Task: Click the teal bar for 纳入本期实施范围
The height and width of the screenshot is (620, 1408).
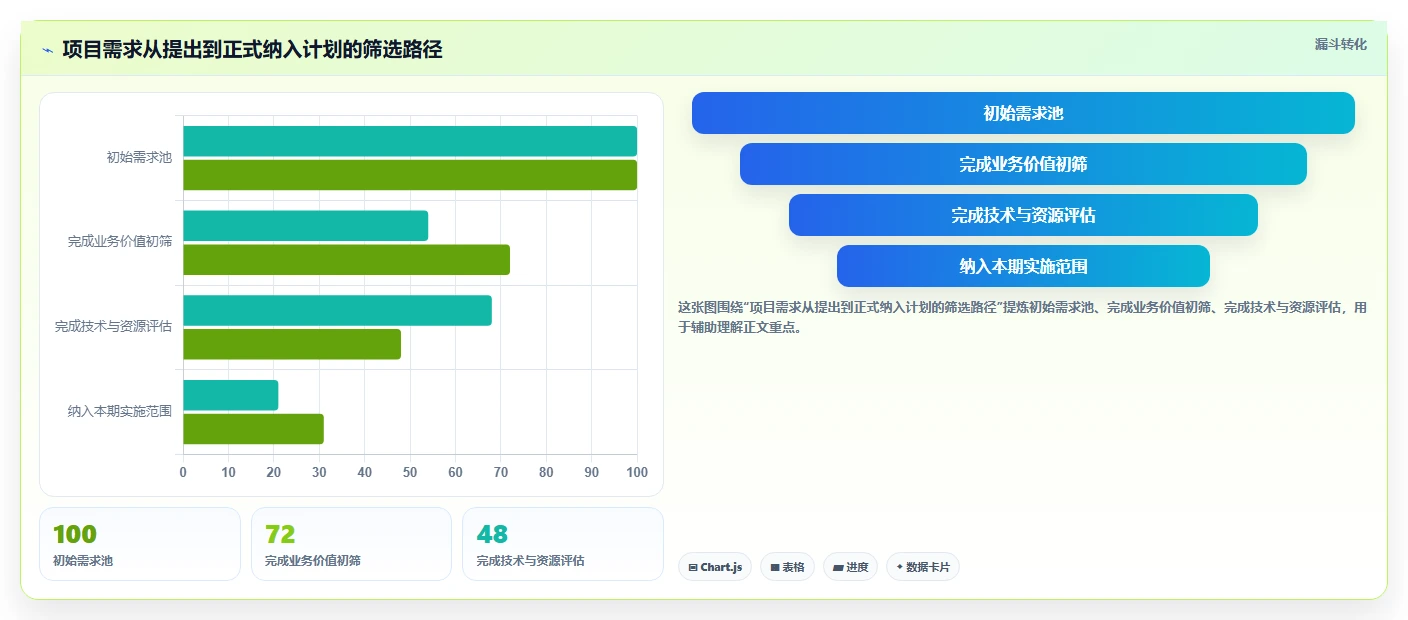Action: 230,395
